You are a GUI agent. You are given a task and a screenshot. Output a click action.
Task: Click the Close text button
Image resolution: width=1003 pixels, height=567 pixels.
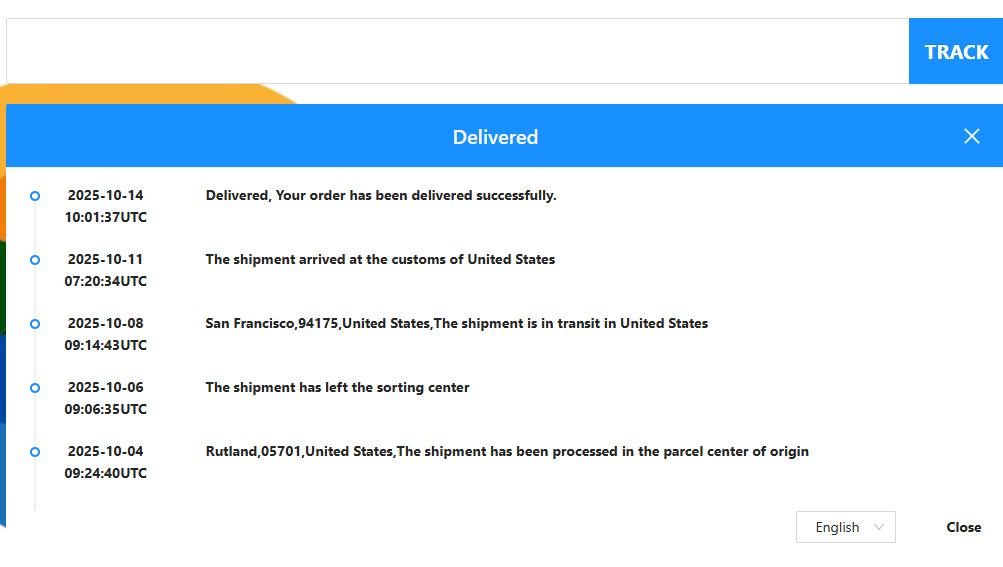[x=963, y=527]
